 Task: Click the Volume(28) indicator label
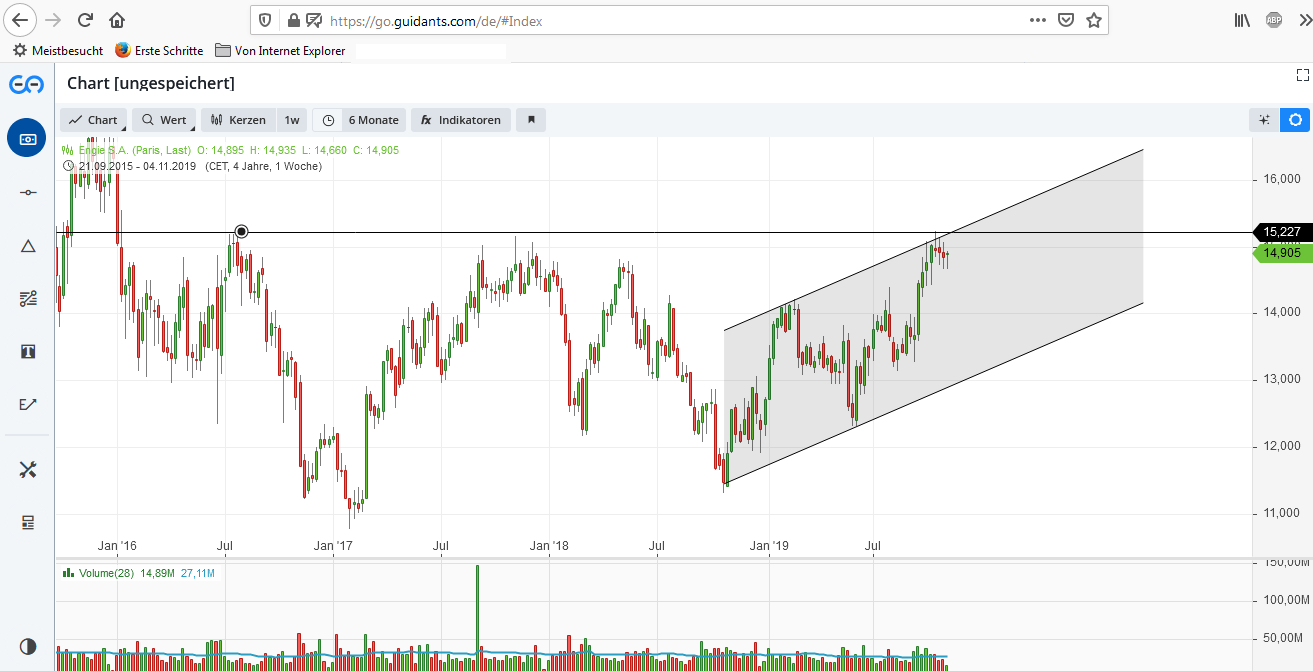(x=105, y=573)
